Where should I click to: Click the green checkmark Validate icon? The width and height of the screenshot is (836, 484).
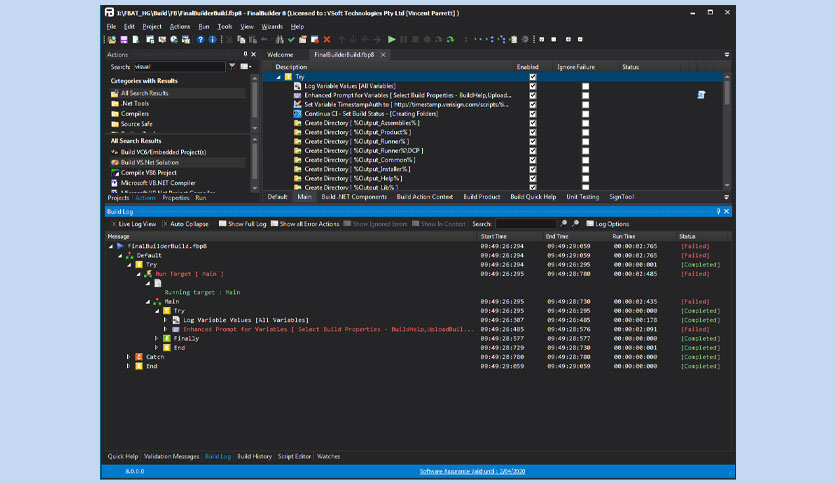click(291, 39)
